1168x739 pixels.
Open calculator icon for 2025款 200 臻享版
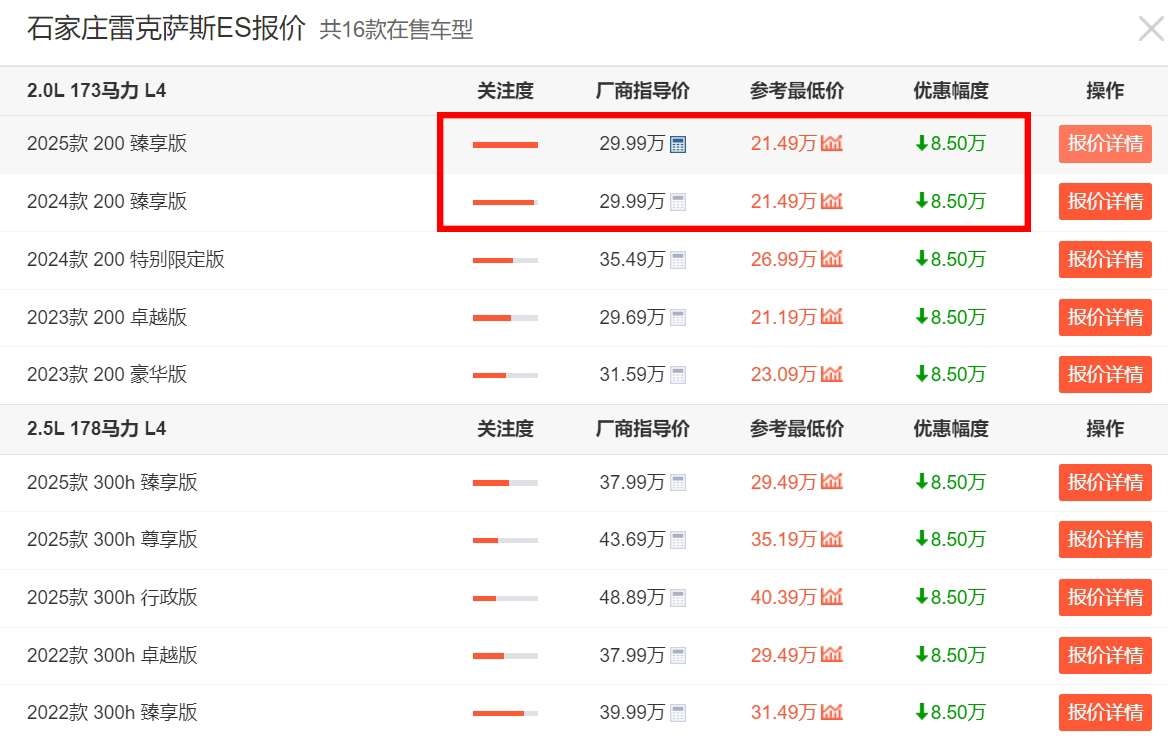point(678,145)
